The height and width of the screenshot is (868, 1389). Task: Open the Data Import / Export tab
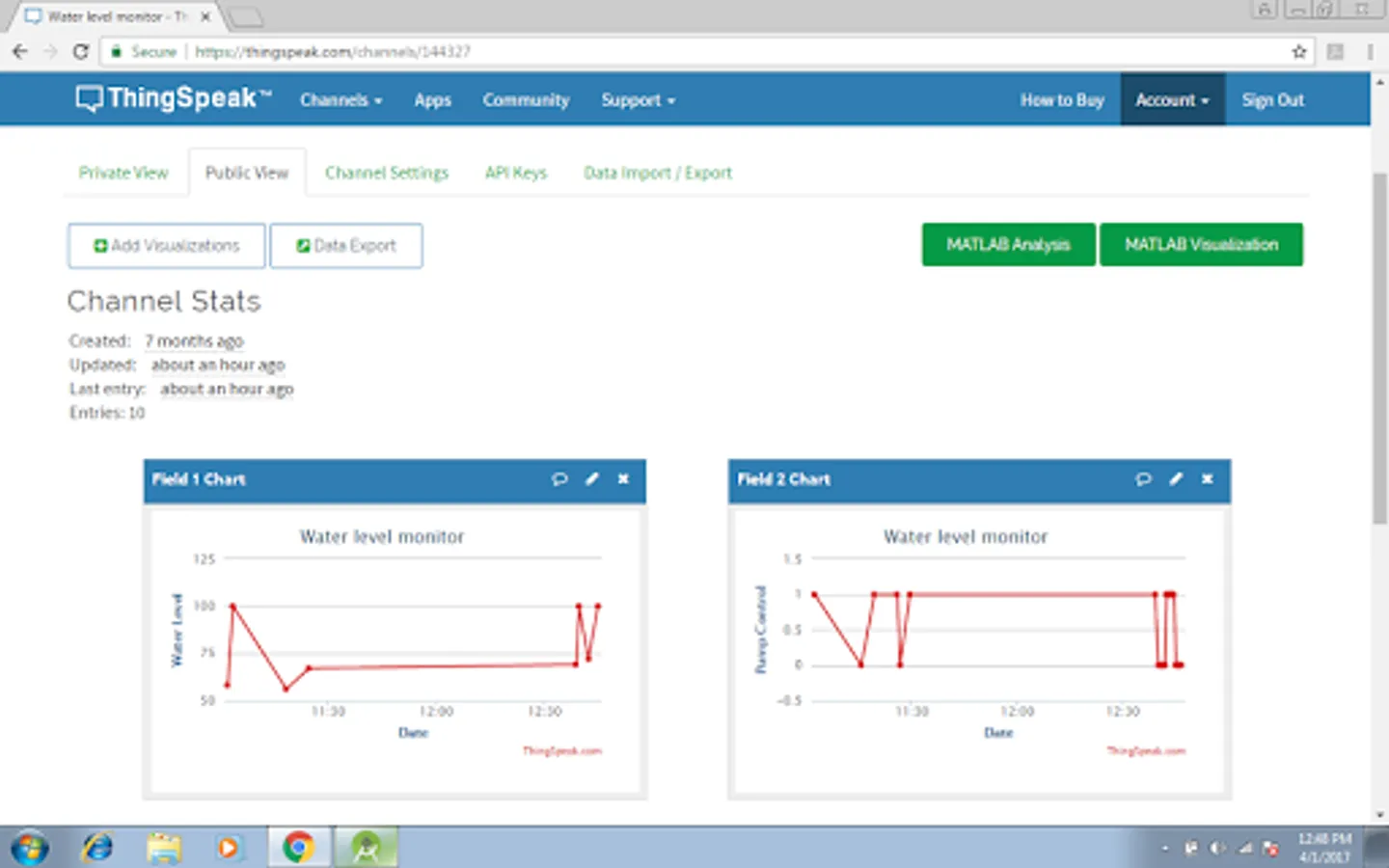click(658, 173)
